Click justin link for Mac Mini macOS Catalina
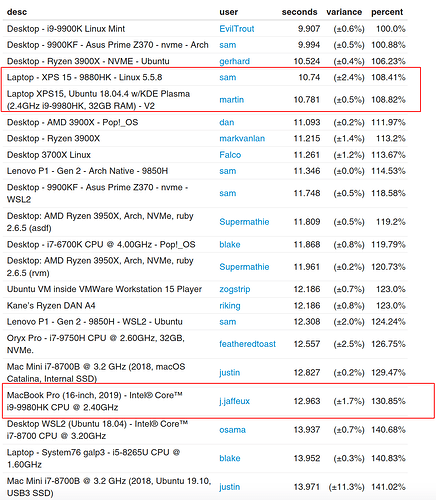The width and height of the screenshot is (436, 500). [x=229, y=372]
